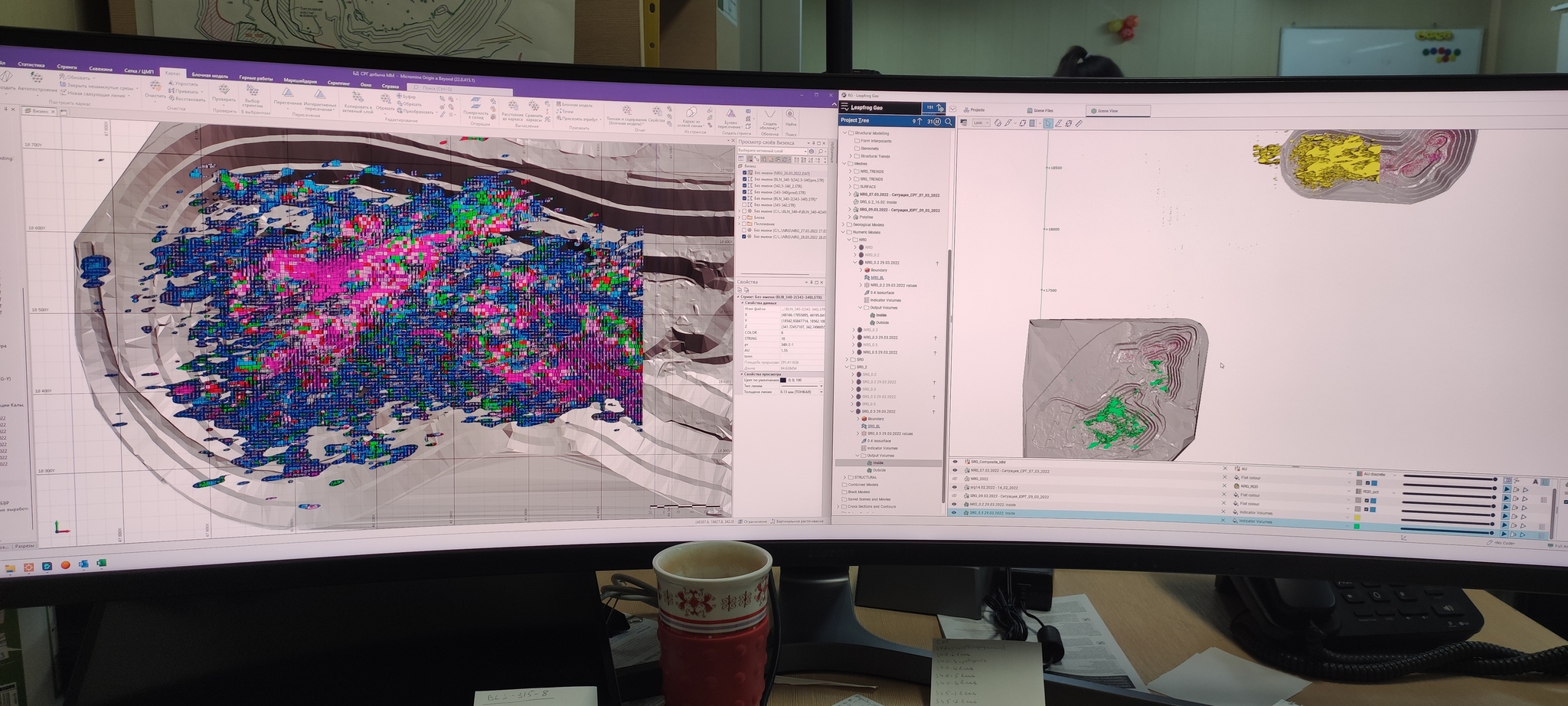
Task: Toggle the 342.5-340 layer checkbox in Визекс
Action: (x=744, y=185)
